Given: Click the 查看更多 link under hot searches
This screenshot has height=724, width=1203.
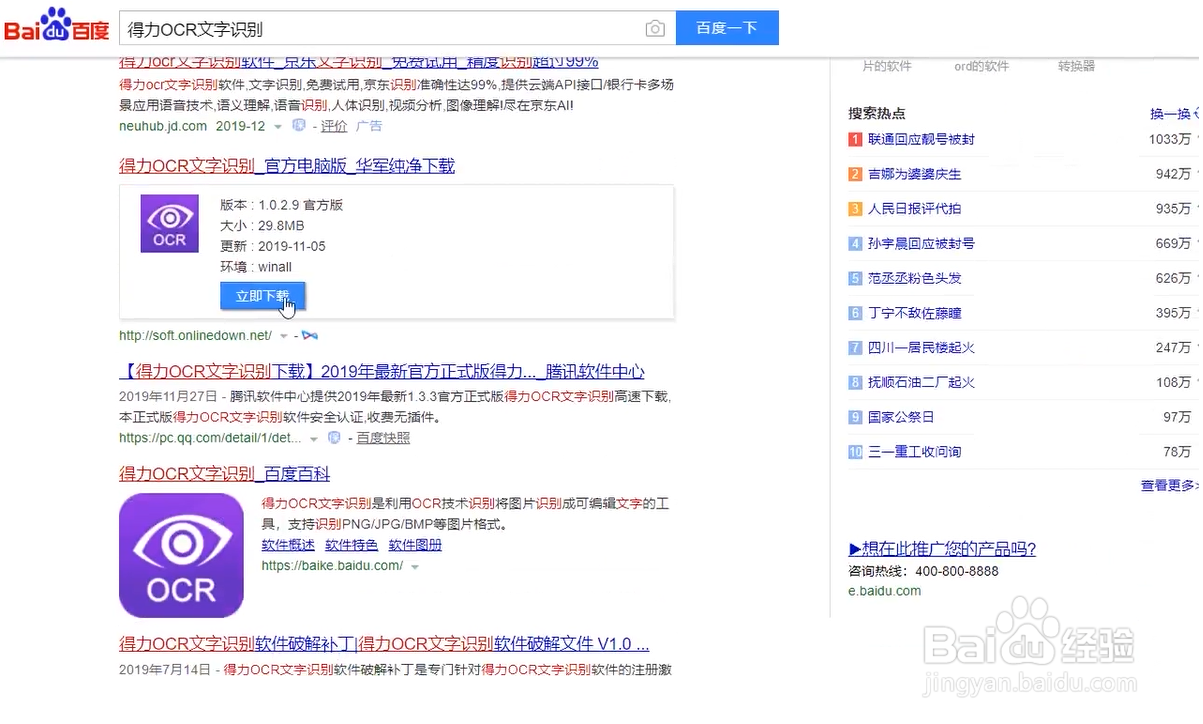Looking at the screenshot, I should point(1169,486).
